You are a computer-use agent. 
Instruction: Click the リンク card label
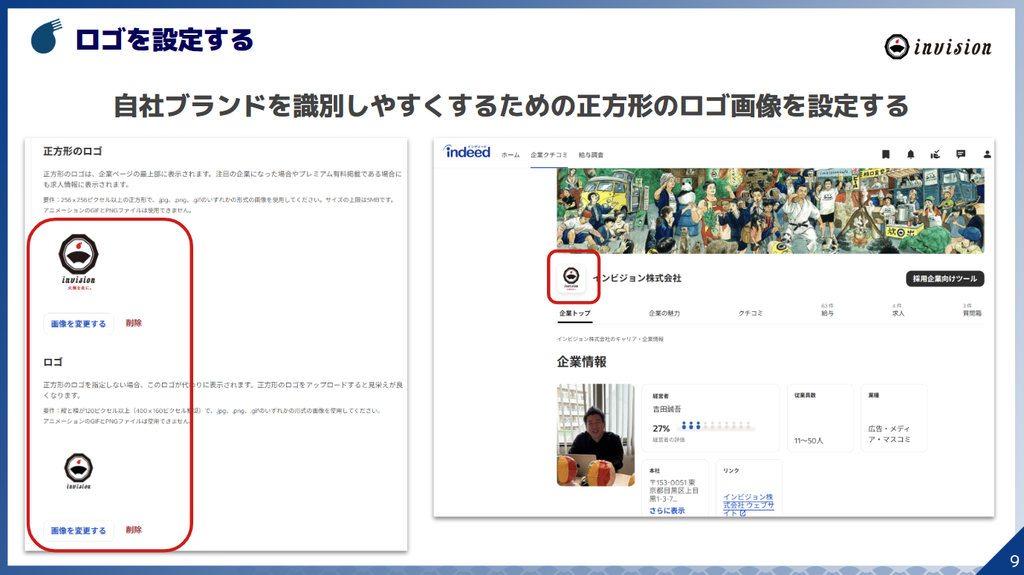click(x=731, y=470)
